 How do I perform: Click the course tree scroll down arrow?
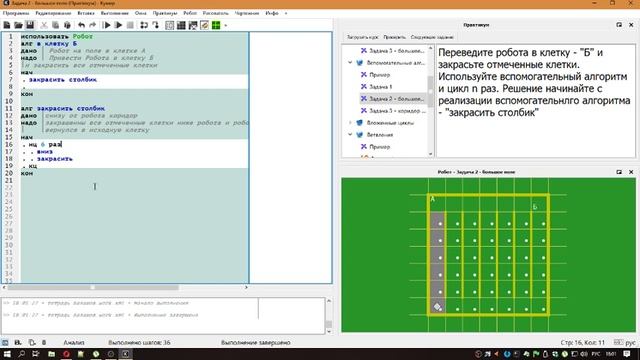pos(431,154)
